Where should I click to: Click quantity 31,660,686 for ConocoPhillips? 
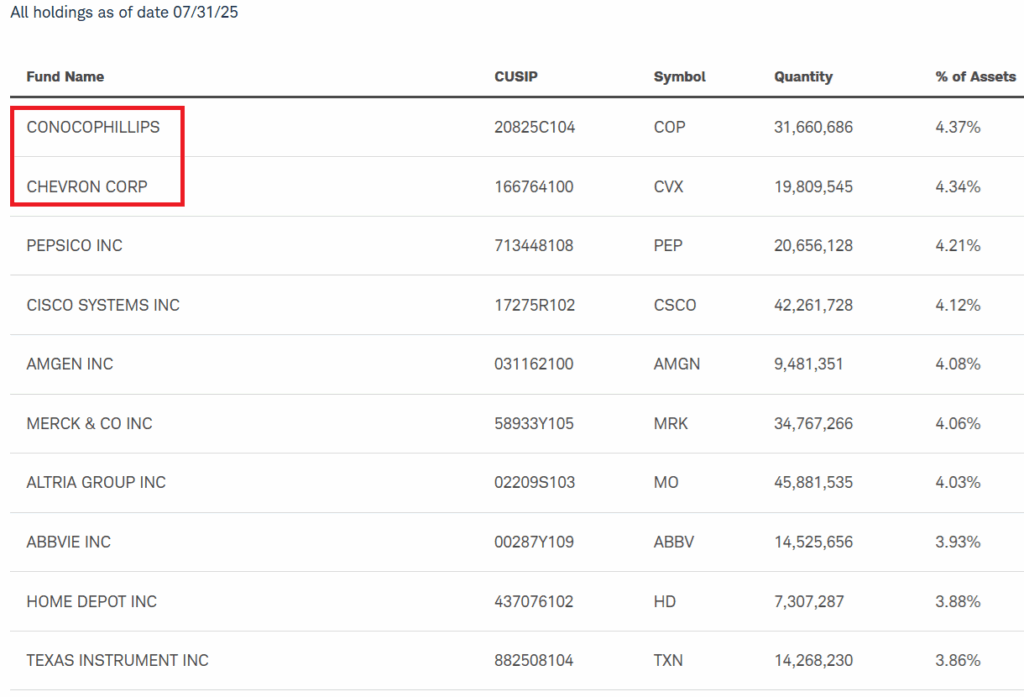814,127
